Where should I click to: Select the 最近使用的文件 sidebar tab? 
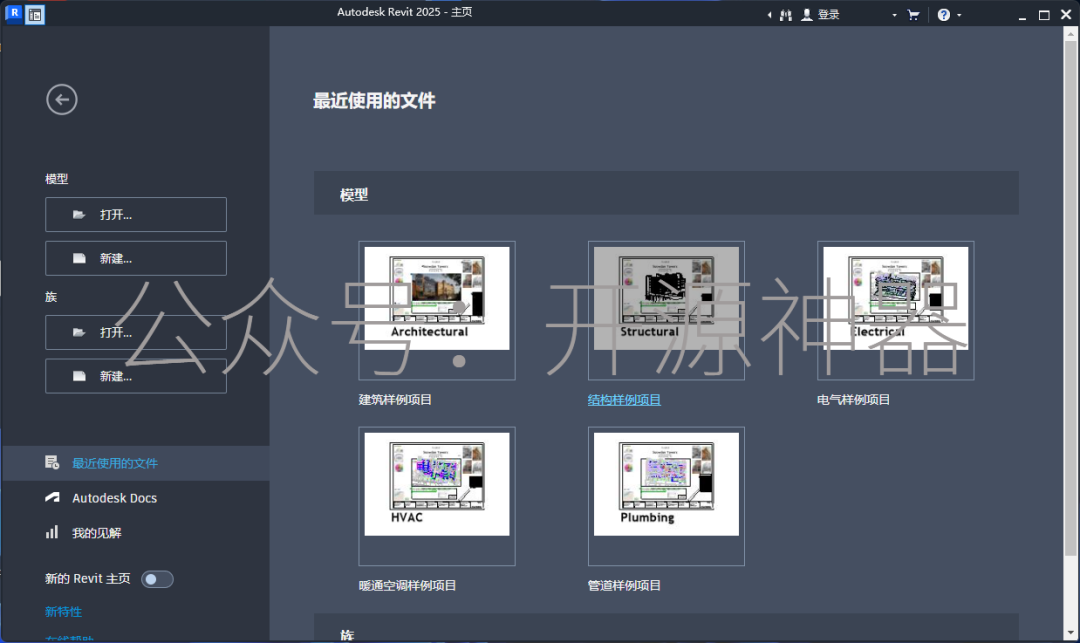135,463
